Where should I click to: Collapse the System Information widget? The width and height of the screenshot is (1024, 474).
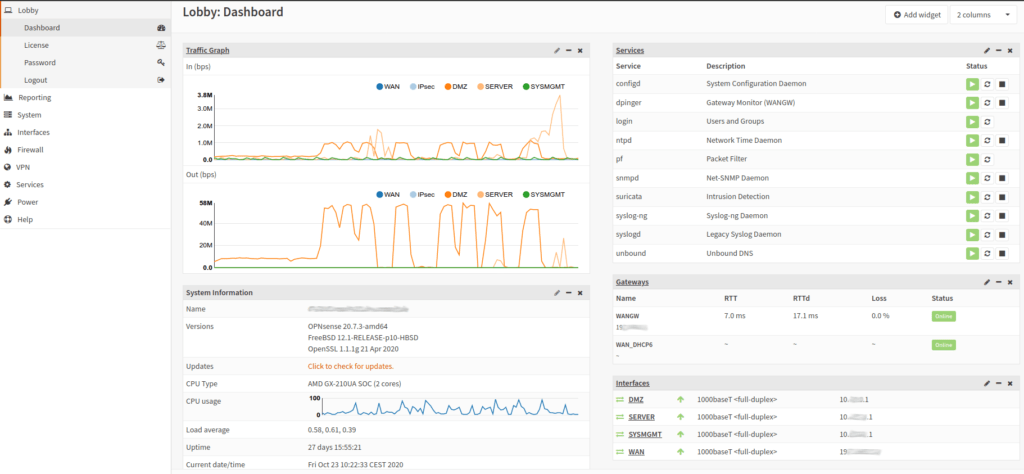click(569, 293)
